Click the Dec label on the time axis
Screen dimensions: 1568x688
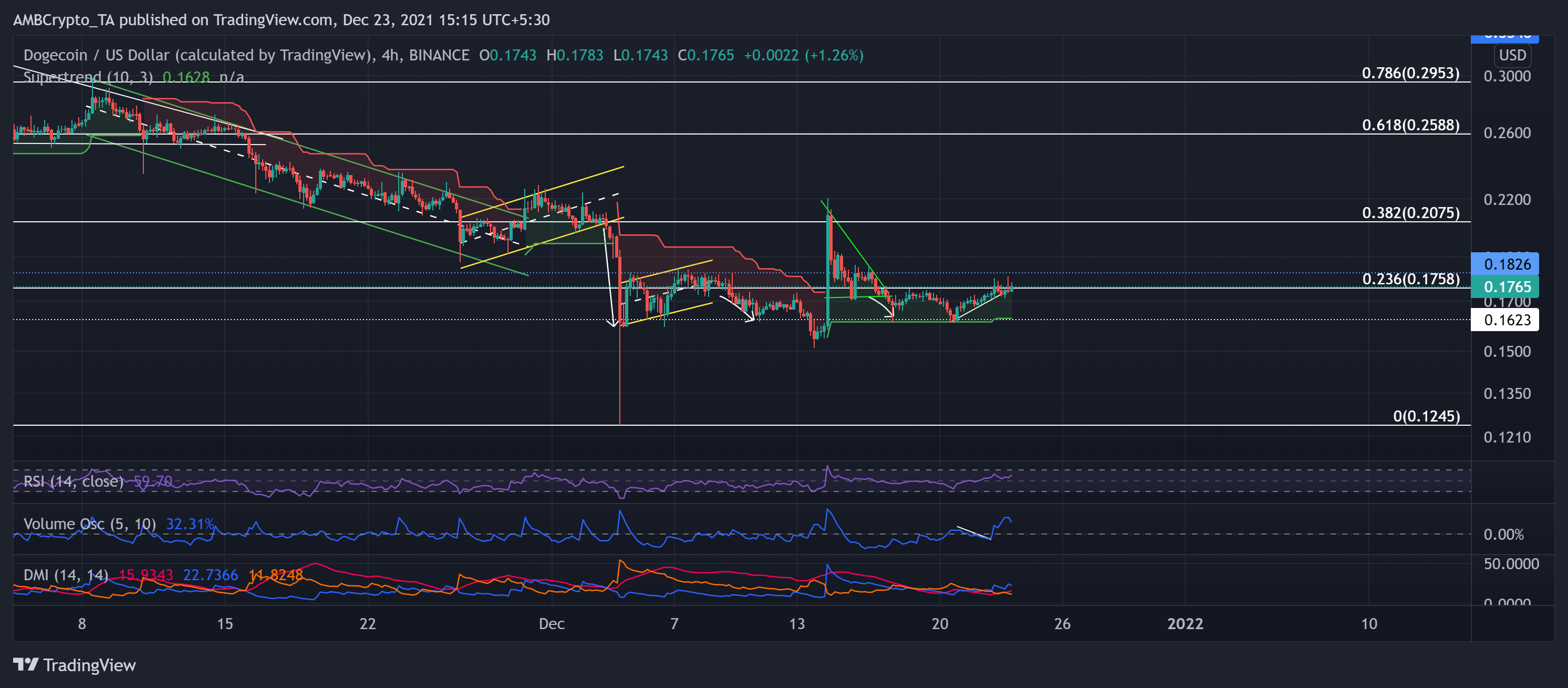click(x=551, y=623)
